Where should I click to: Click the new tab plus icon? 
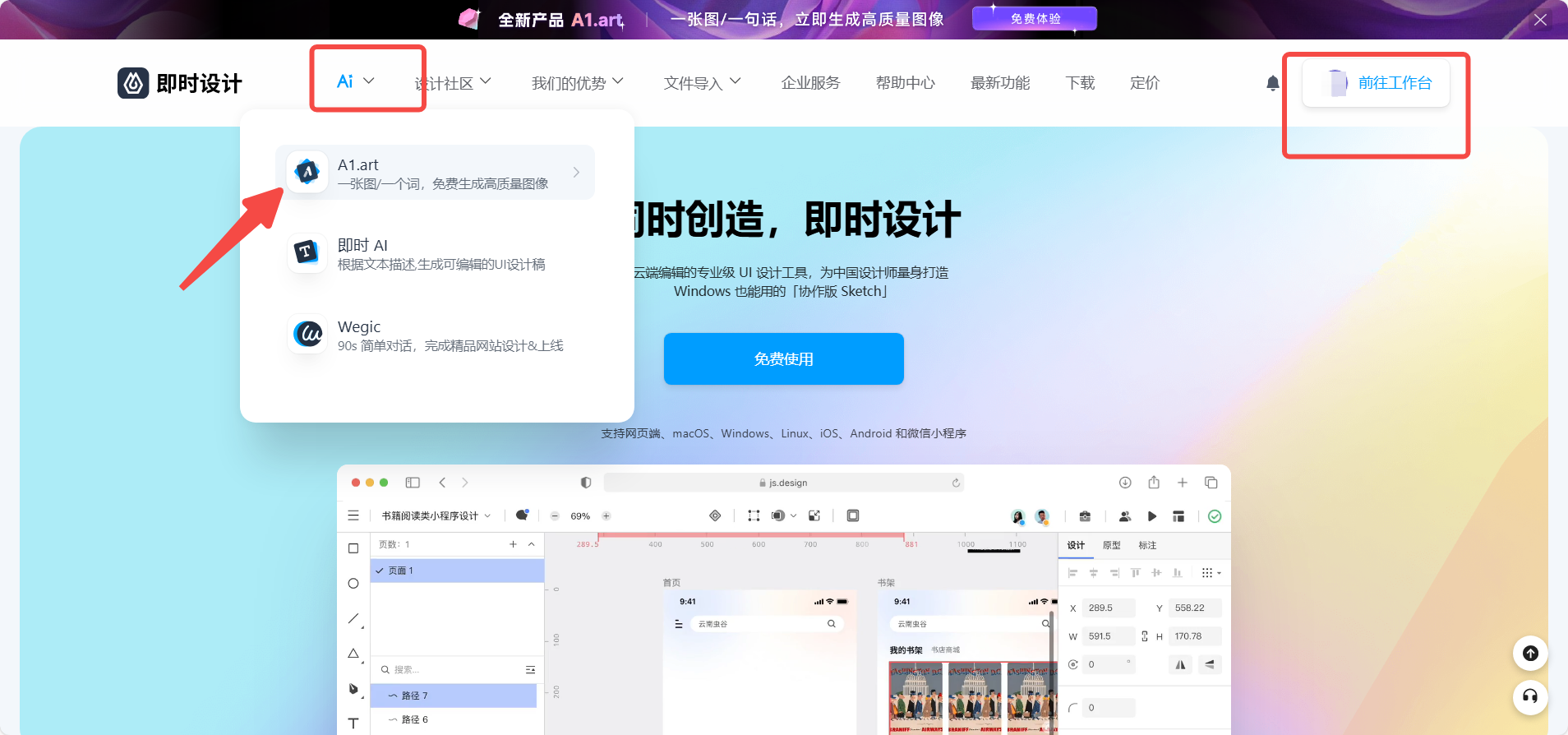[x=1183, y=483]
